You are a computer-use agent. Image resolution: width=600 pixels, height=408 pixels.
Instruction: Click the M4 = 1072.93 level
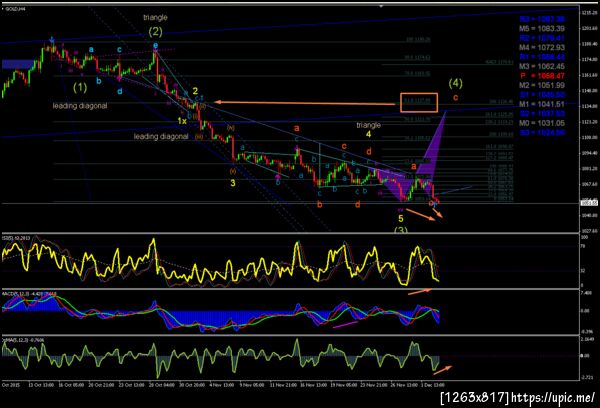(542, 47)
